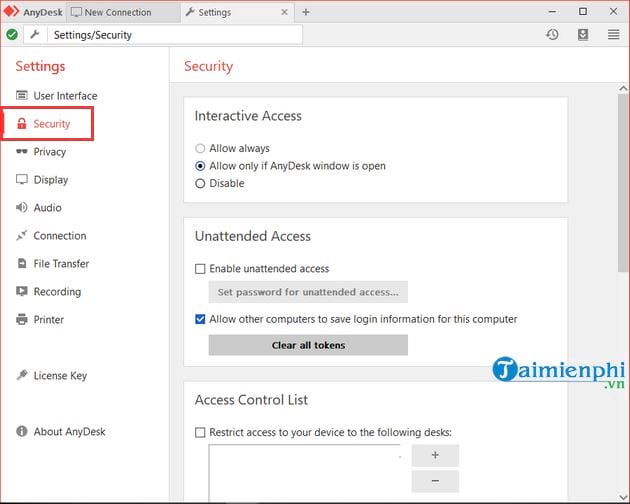
Task: Click the Connection plug icon
Action: coord(22,235)
